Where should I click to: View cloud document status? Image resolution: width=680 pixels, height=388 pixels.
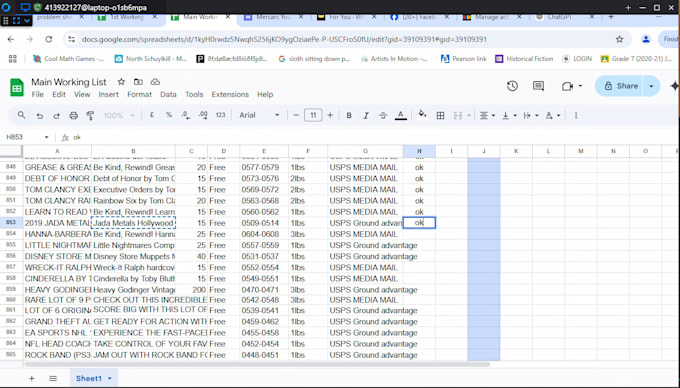(155, 82)
